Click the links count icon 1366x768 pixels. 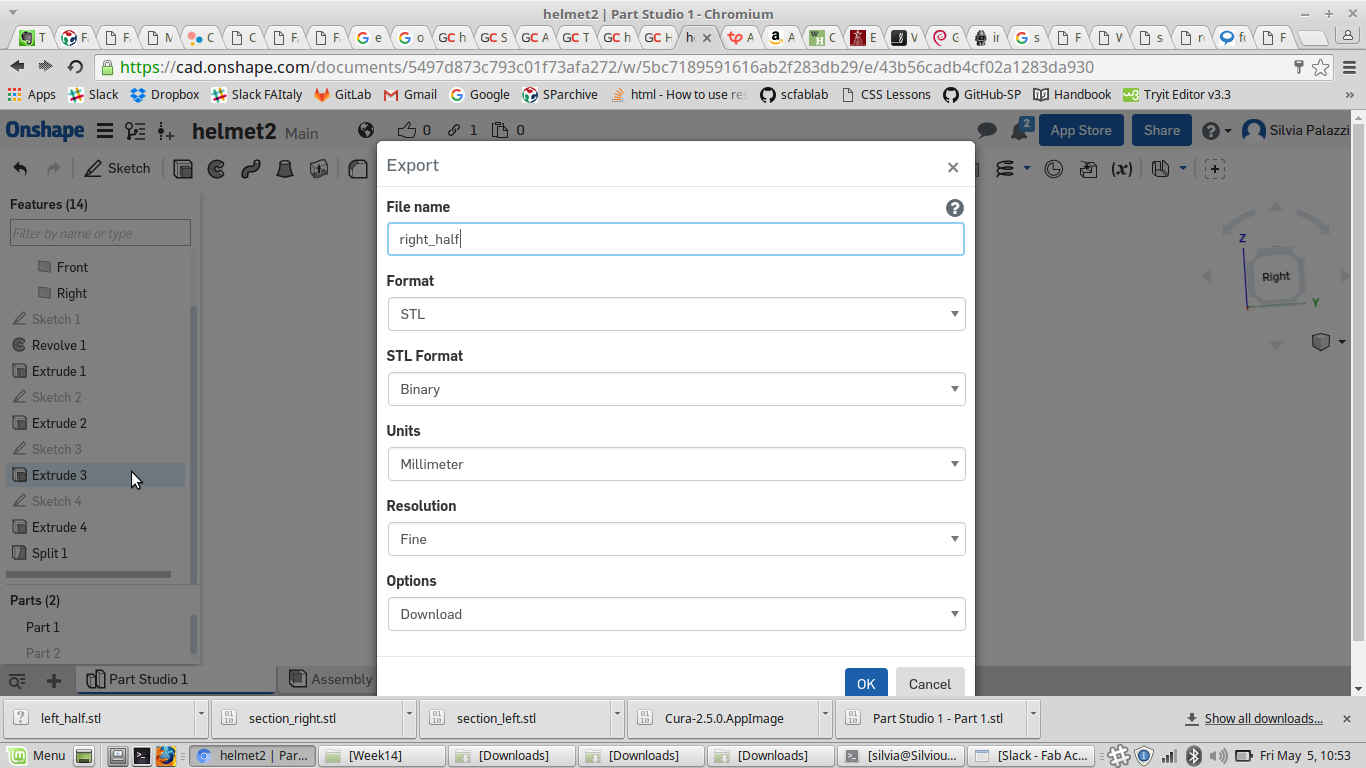(x=454, y=130)
